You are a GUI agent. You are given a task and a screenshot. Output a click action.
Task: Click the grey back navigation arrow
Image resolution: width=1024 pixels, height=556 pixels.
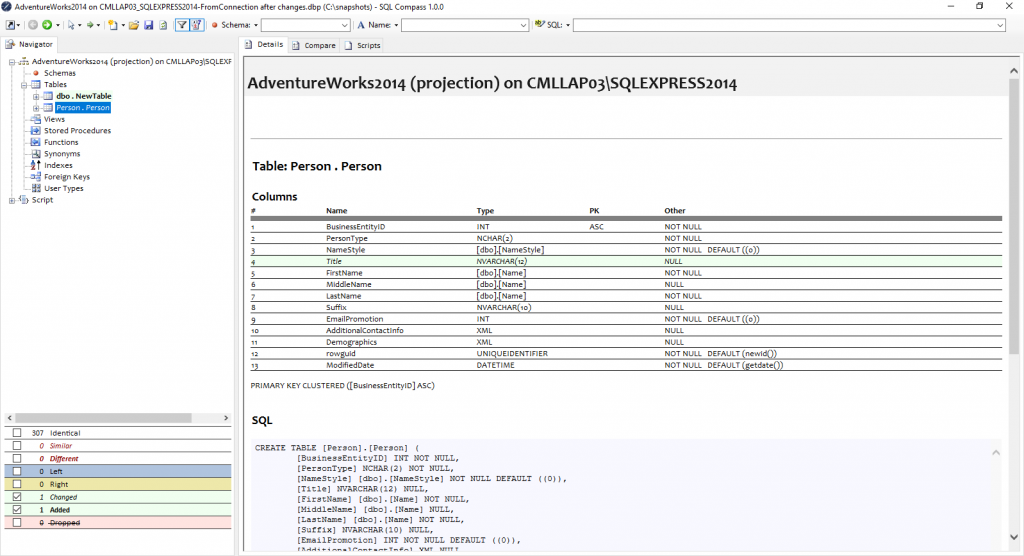tap(33, 25)
